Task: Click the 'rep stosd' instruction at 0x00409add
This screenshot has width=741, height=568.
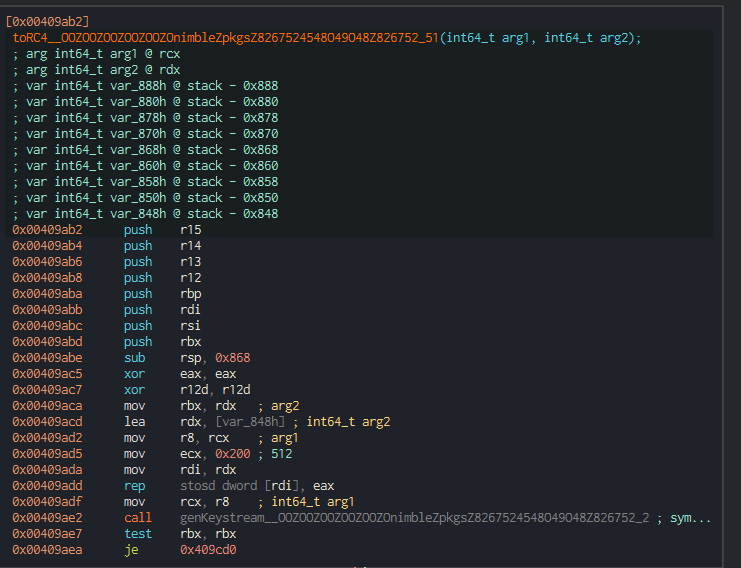Action: (229, 486)
